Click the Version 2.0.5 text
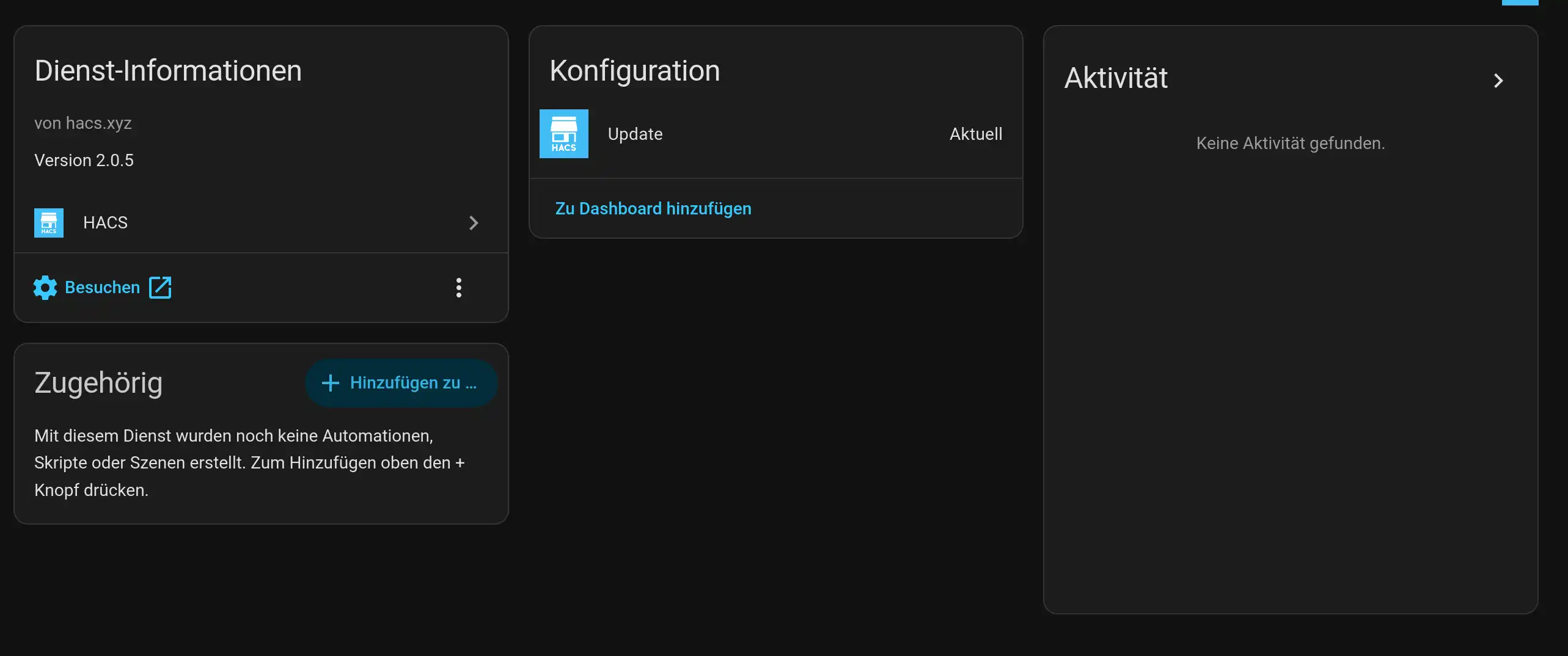The height and width of the screenshot is (656, 1568). point(84,160)
